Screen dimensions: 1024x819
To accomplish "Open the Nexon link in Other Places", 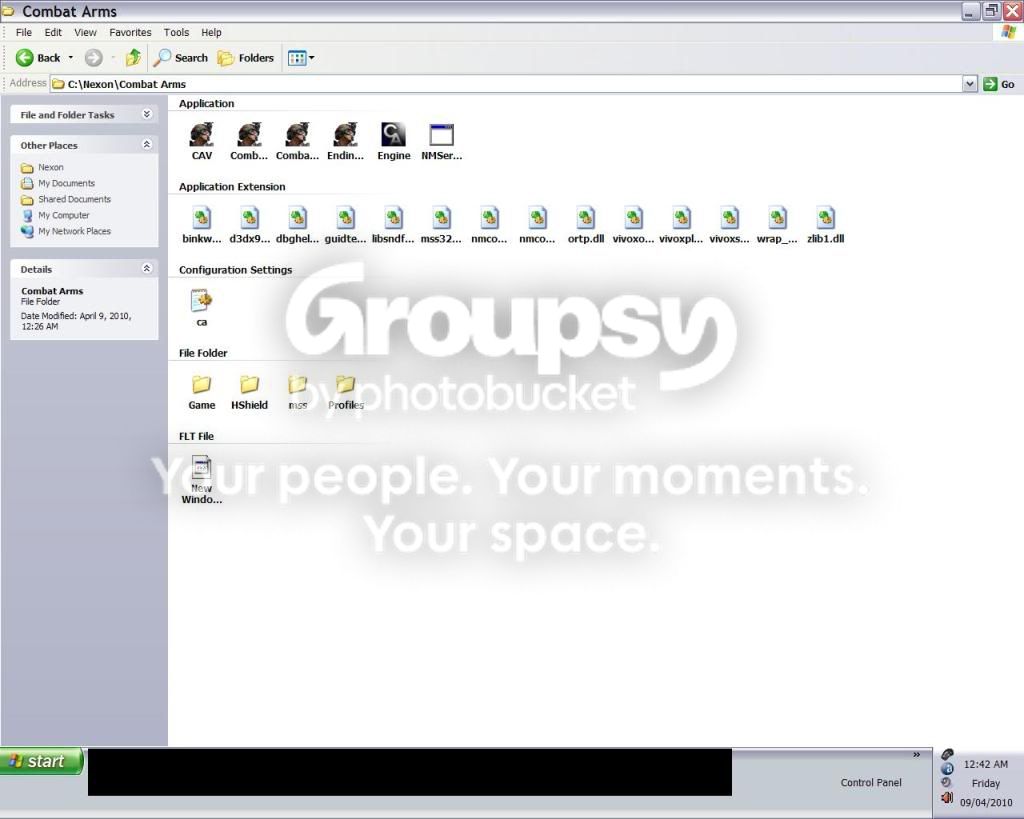I will point(42,167).
